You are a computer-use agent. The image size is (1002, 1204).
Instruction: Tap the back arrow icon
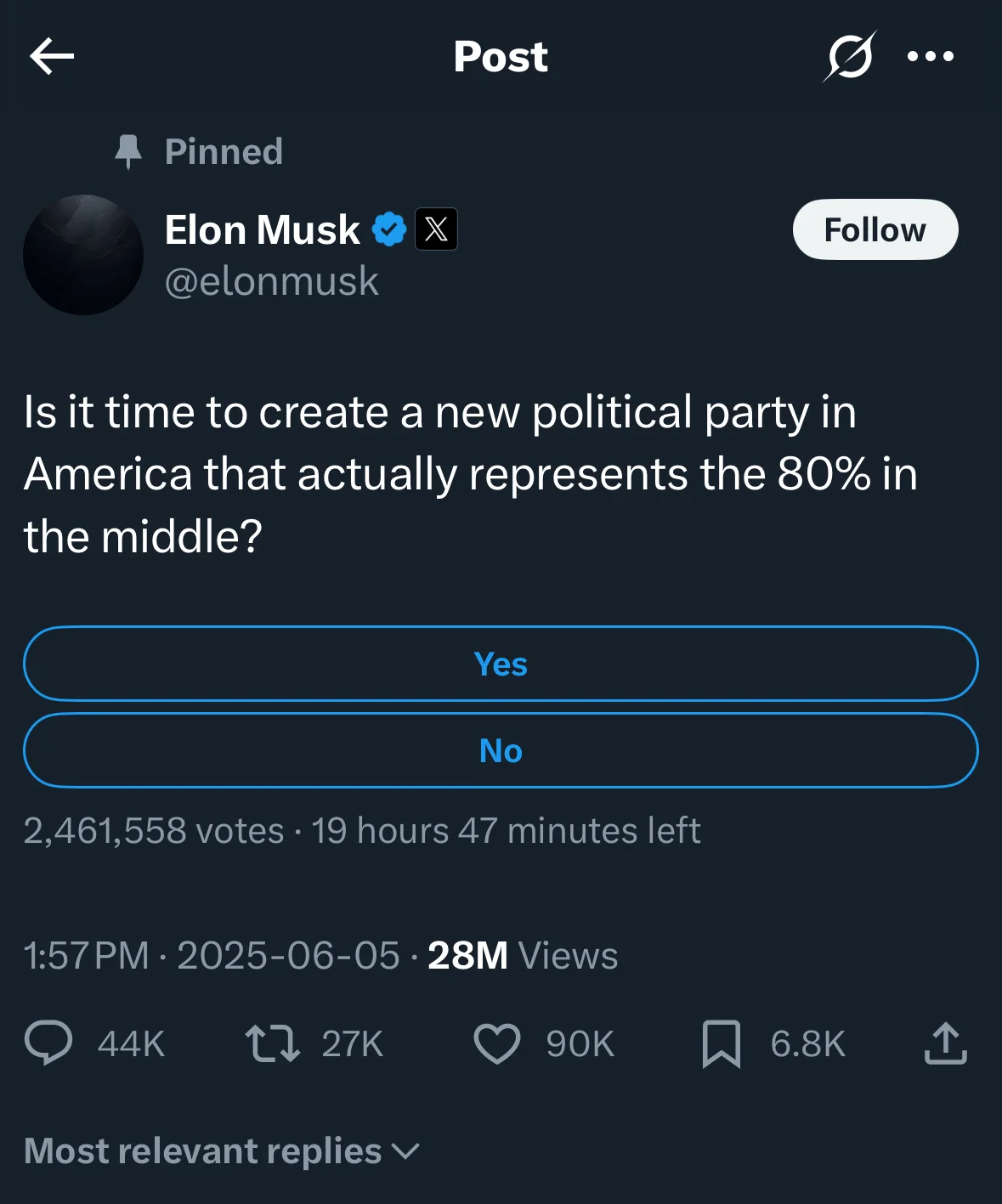pos(52,57)
